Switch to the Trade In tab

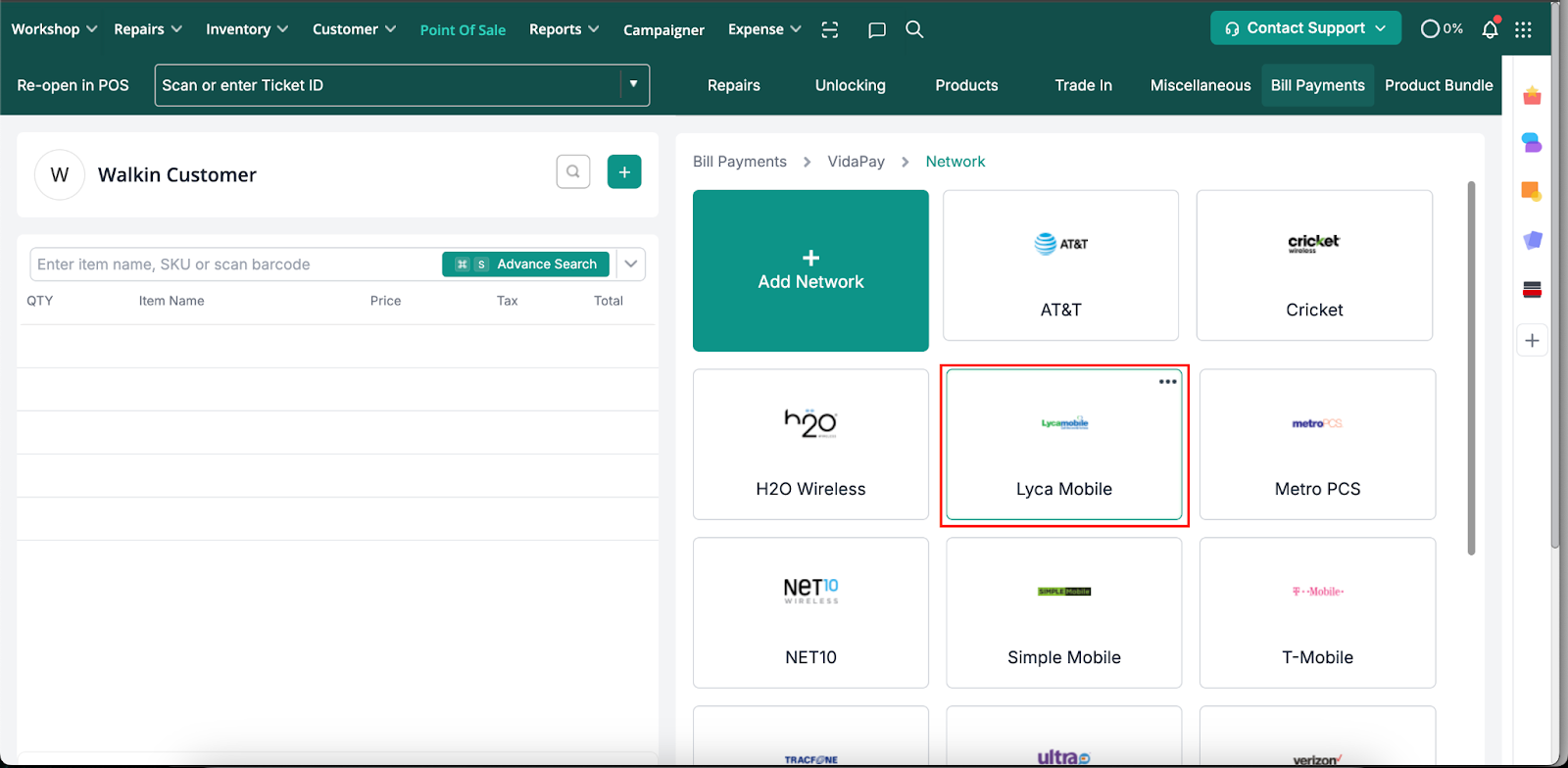point(1083,85)
